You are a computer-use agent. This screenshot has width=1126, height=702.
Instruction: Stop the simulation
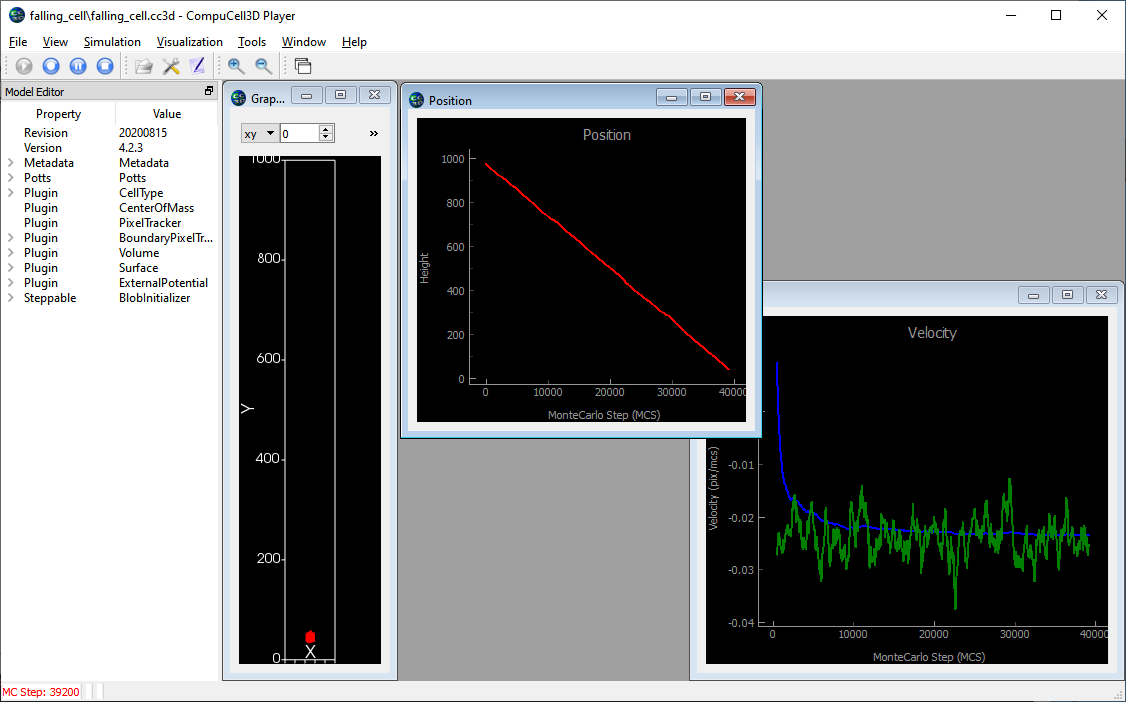point(105,66)
